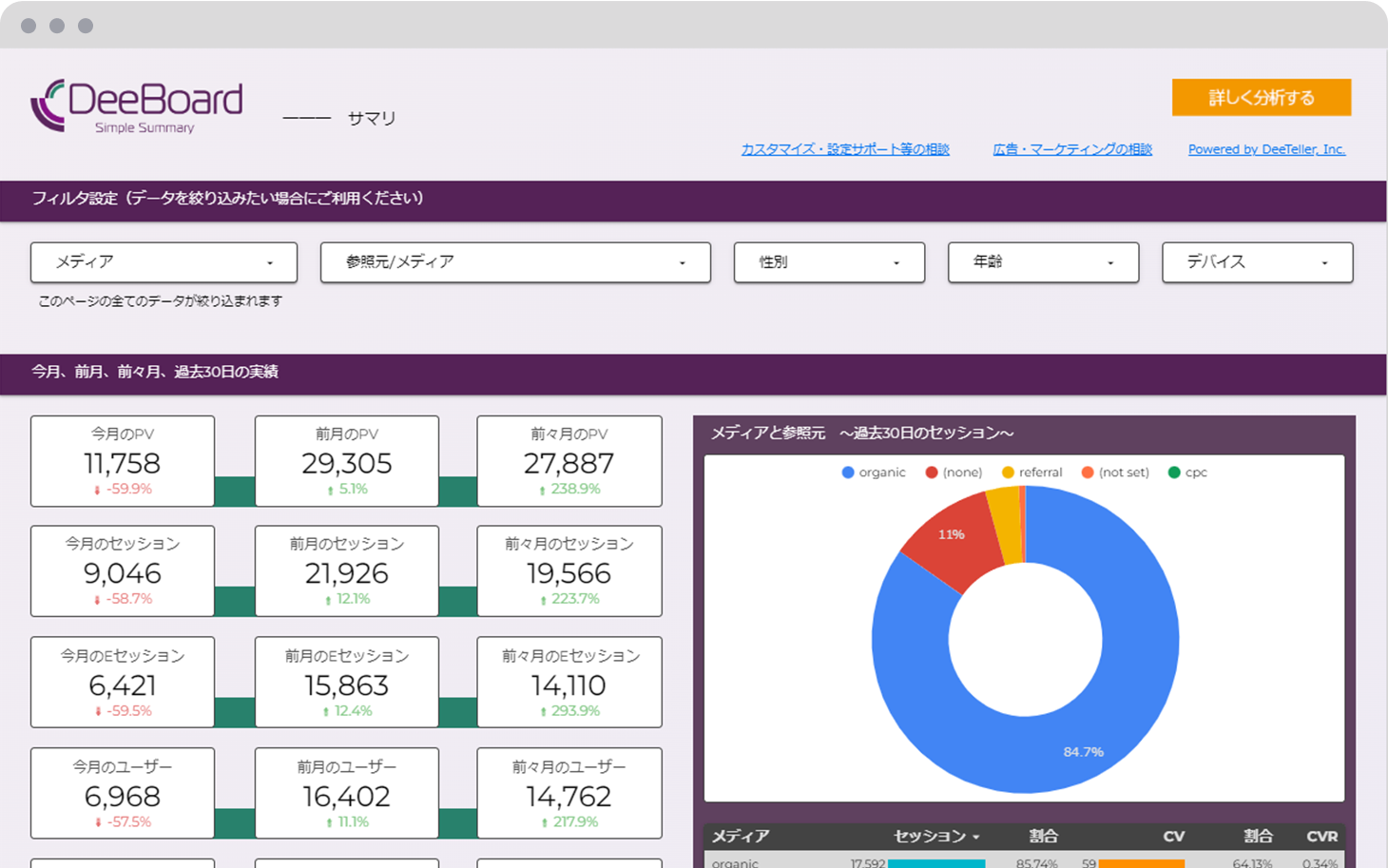Expand the 年齢 filter dropdown
1388x868 pixels.
[x=1043, y=262]
